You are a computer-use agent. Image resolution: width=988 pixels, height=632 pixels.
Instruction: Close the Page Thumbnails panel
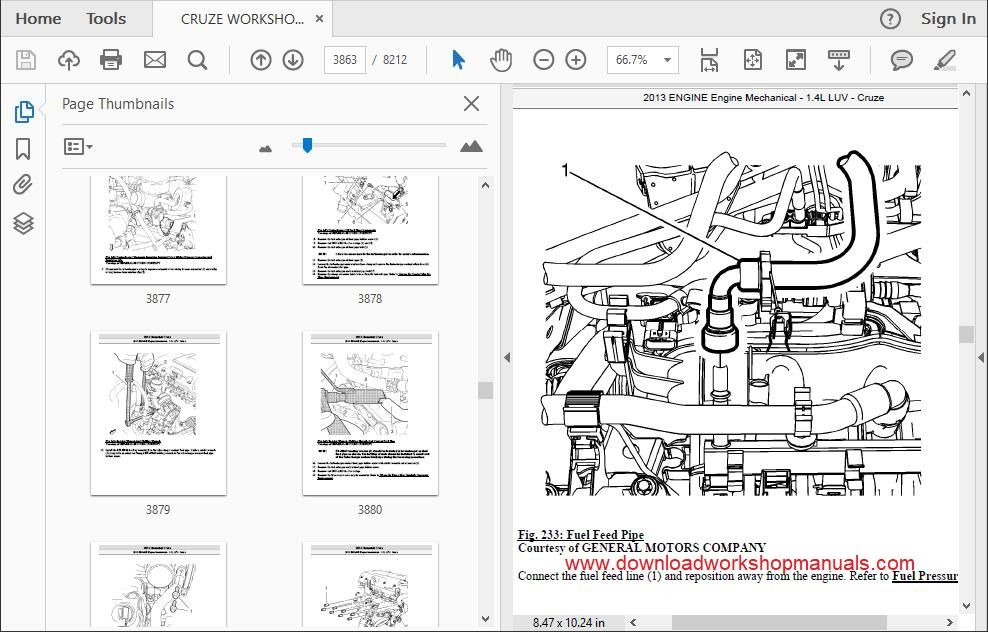[471, 103]
